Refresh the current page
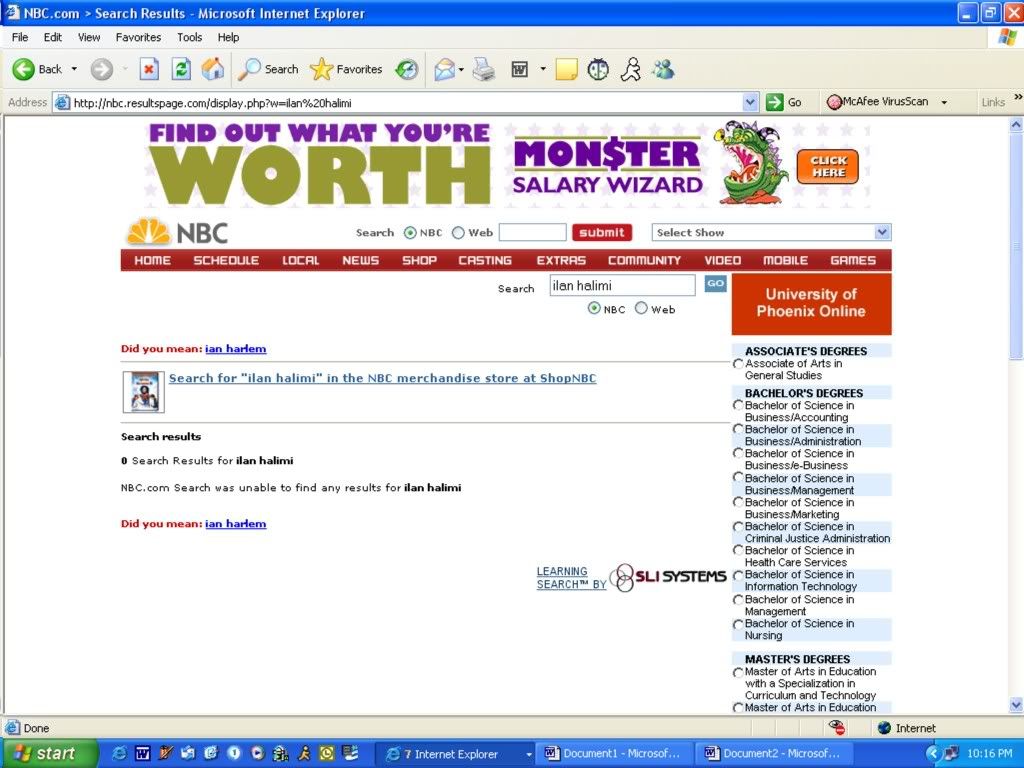 coord(181,69)
